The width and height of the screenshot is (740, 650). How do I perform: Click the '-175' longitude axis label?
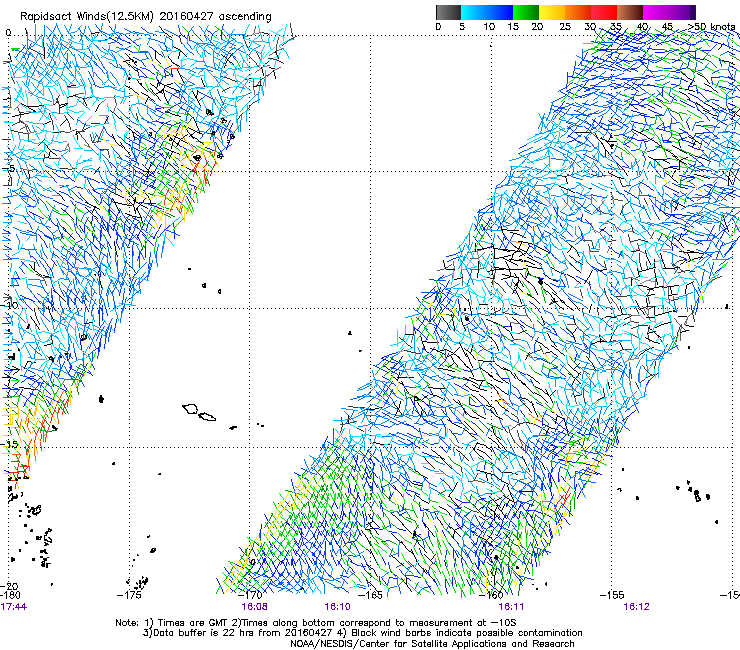pos(129,595)
